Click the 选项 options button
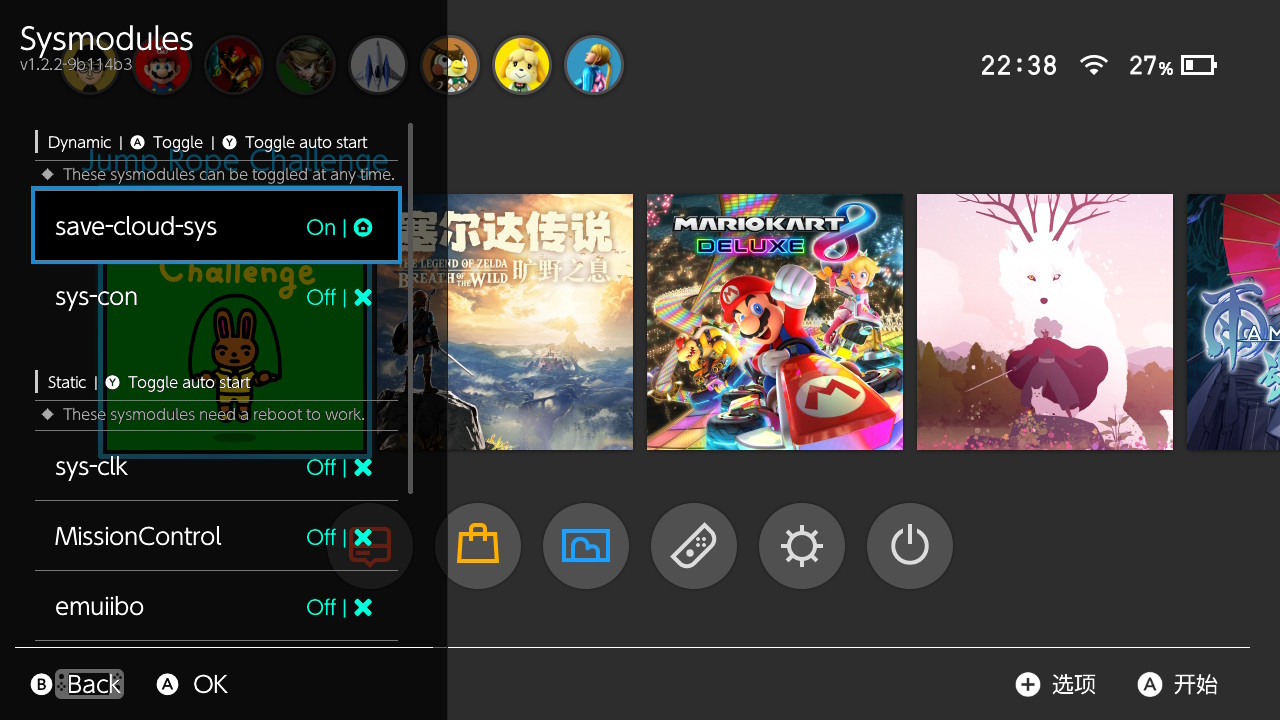This screenshot has width=1280, height=720. pos(1056,684)
